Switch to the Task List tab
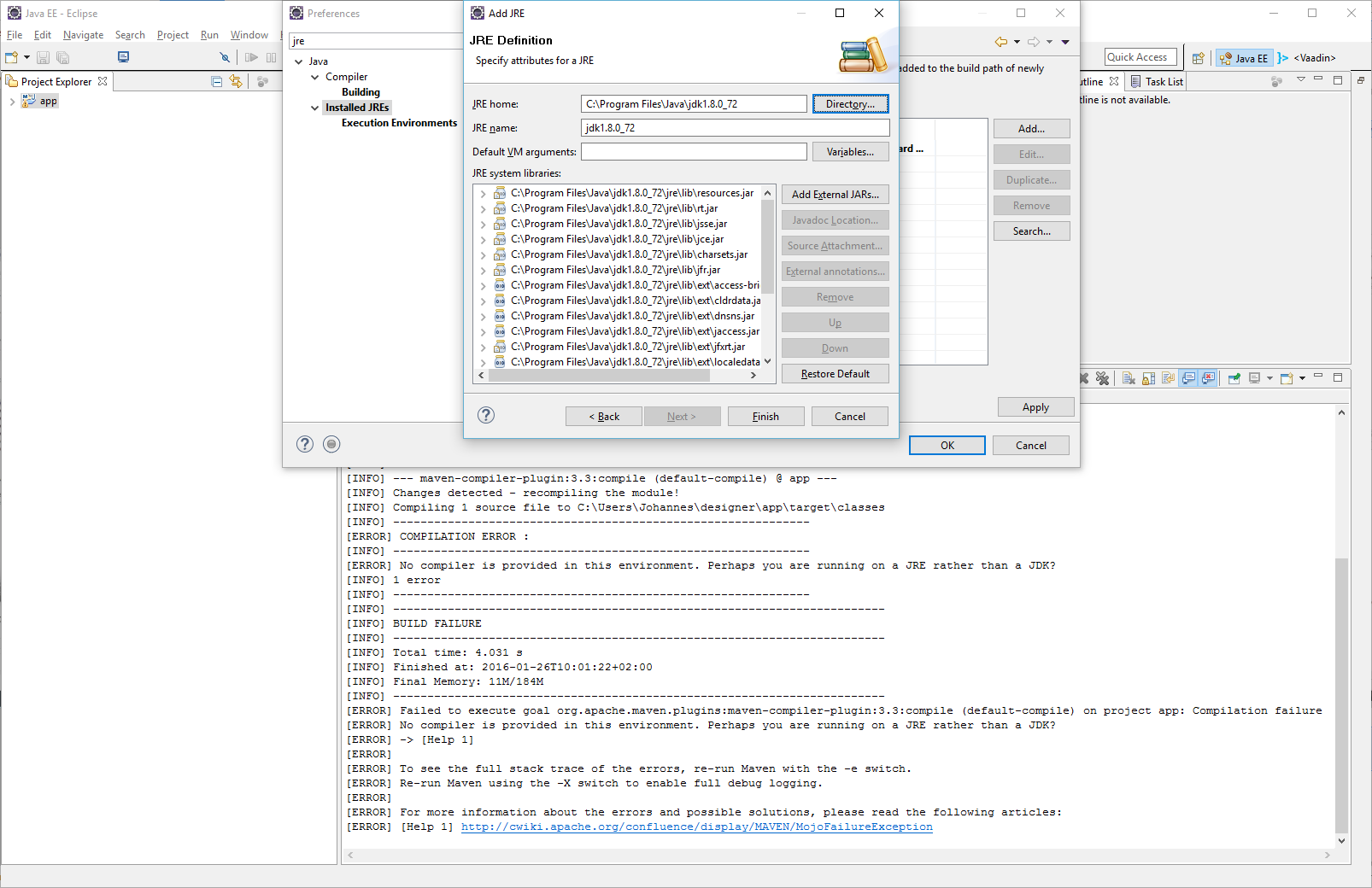1372x888 pixels. point(1157,82)
